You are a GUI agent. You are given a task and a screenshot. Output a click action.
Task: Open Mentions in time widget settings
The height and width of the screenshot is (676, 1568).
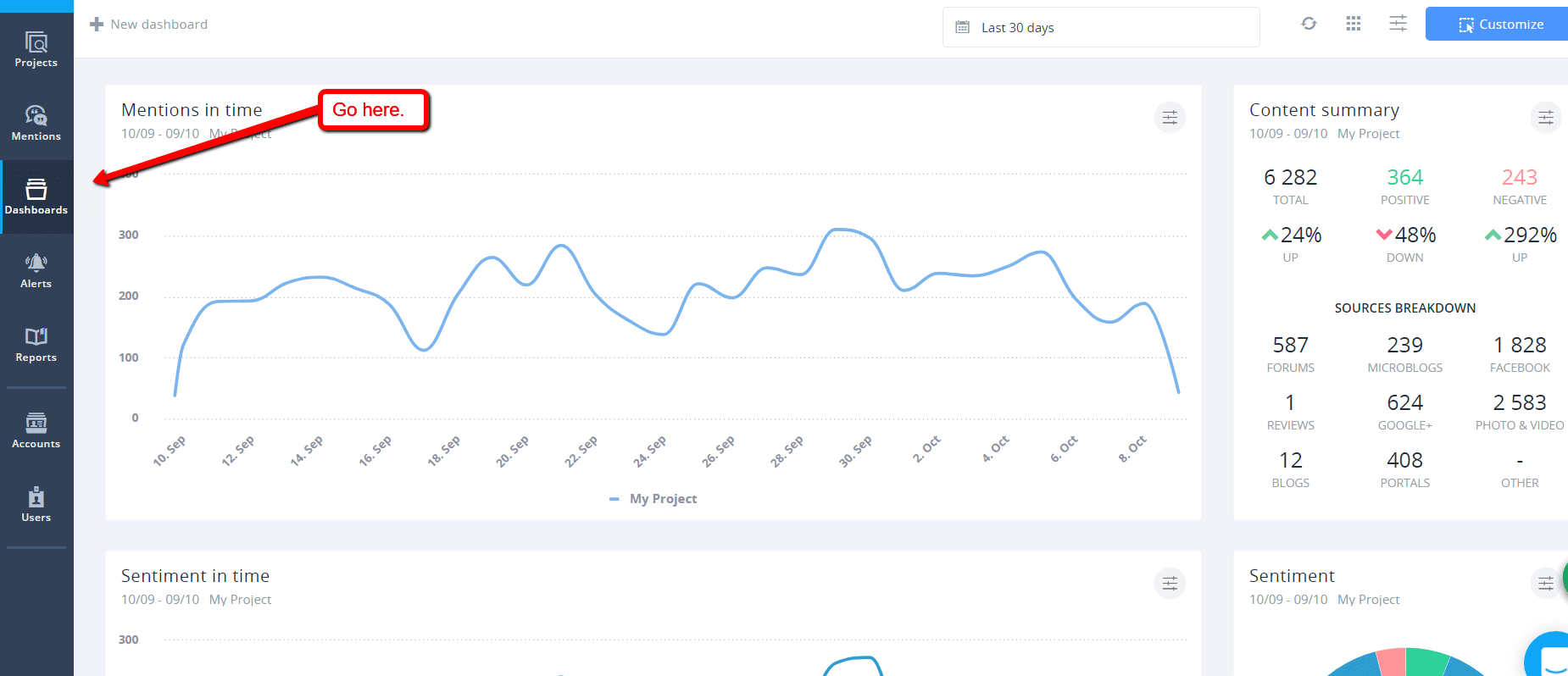(x=1170, y=118)
